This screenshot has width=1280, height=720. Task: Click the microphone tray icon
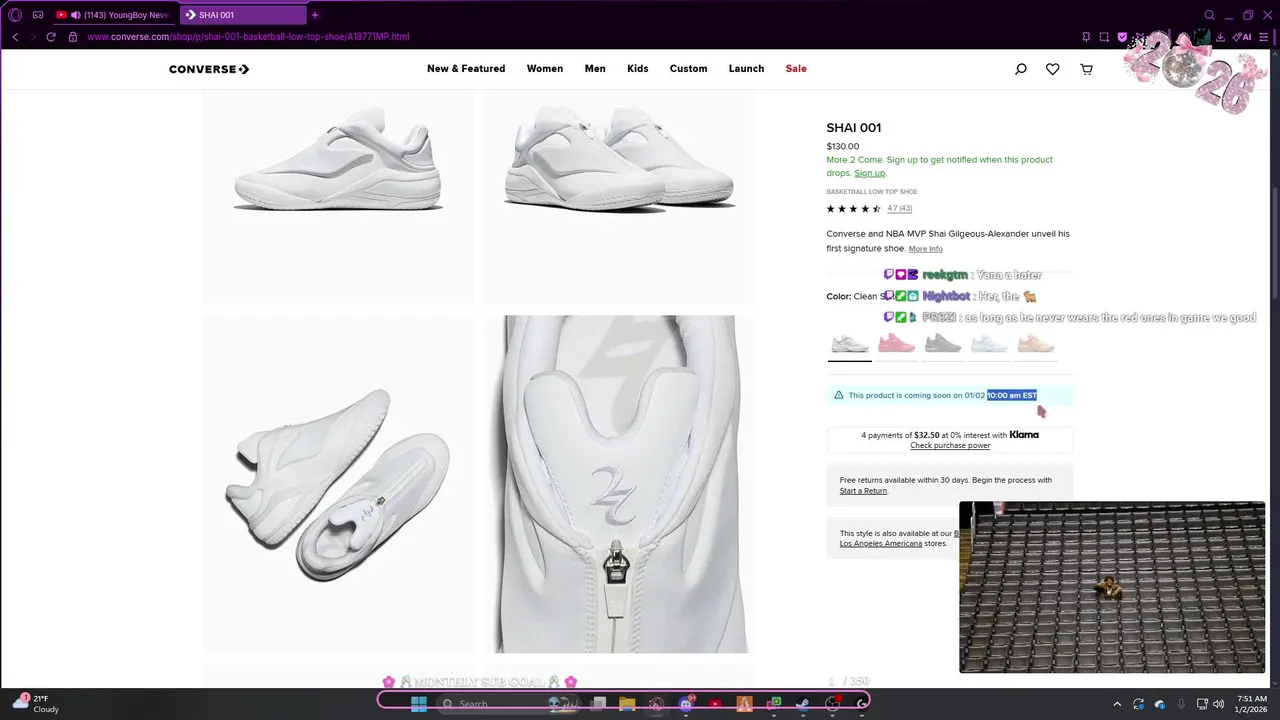coord(1181,704)
